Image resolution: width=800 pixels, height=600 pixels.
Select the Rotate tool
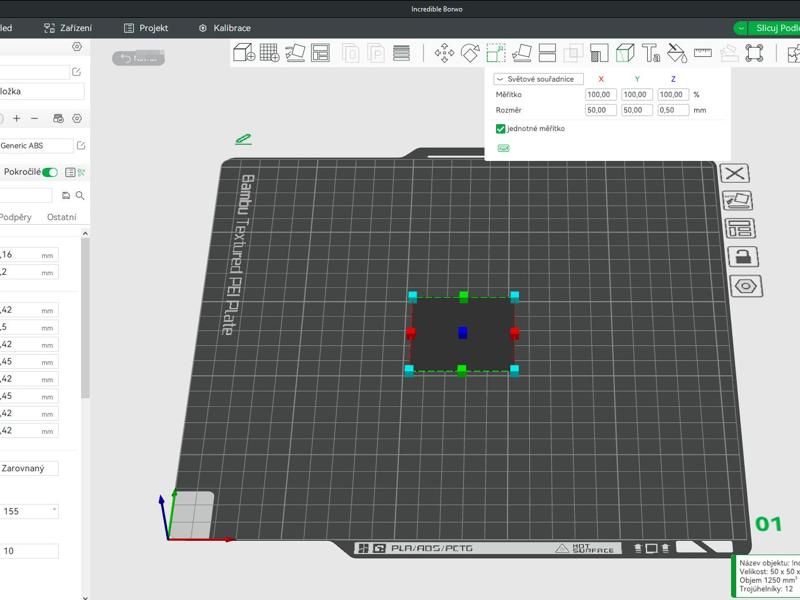click(470, 53)
